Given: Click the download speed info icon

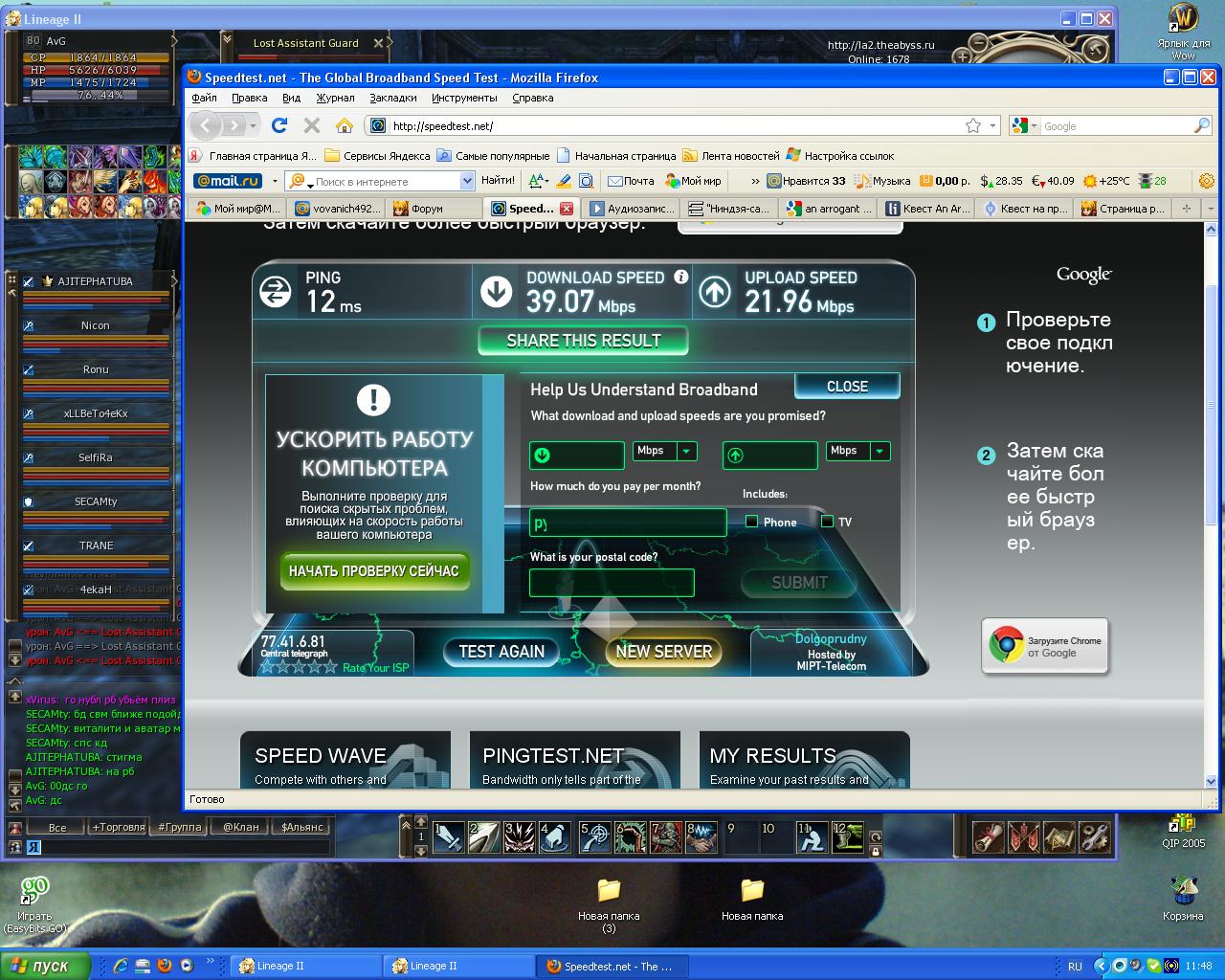Looking at the screenshot, I should click(680, 277).
